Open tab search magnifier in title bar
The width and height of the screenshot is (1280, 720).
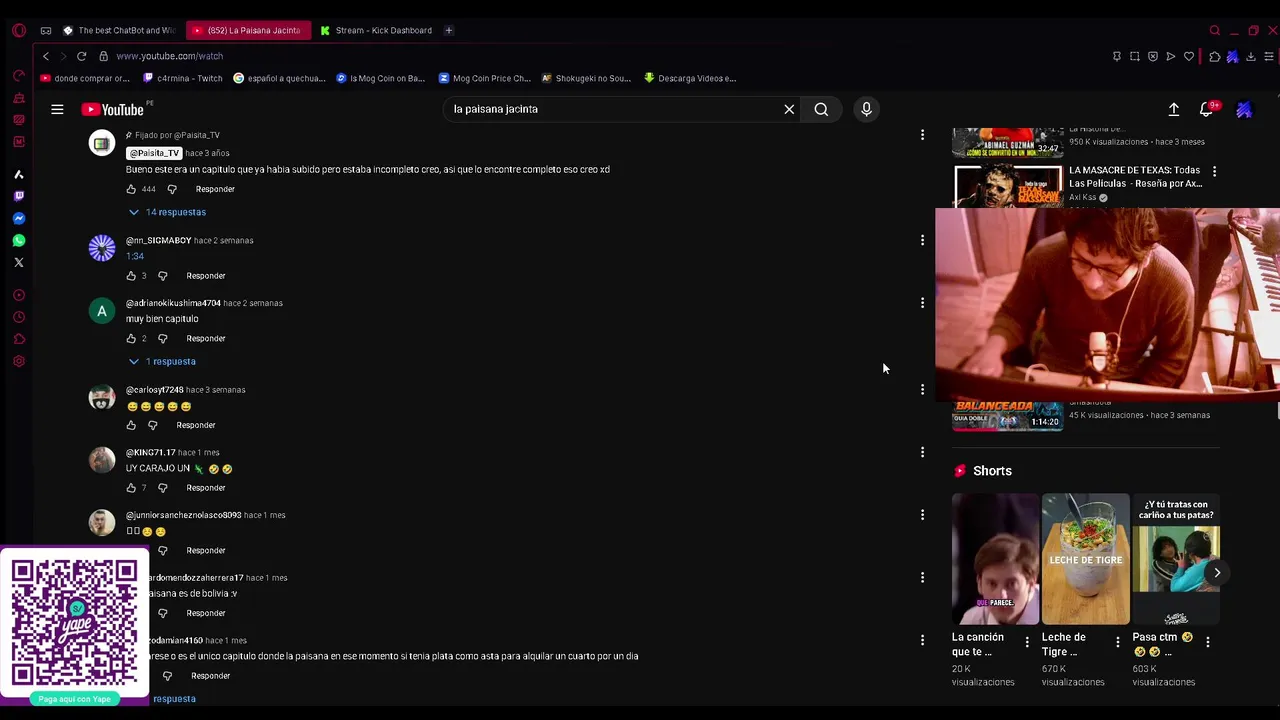(1215, 30)
